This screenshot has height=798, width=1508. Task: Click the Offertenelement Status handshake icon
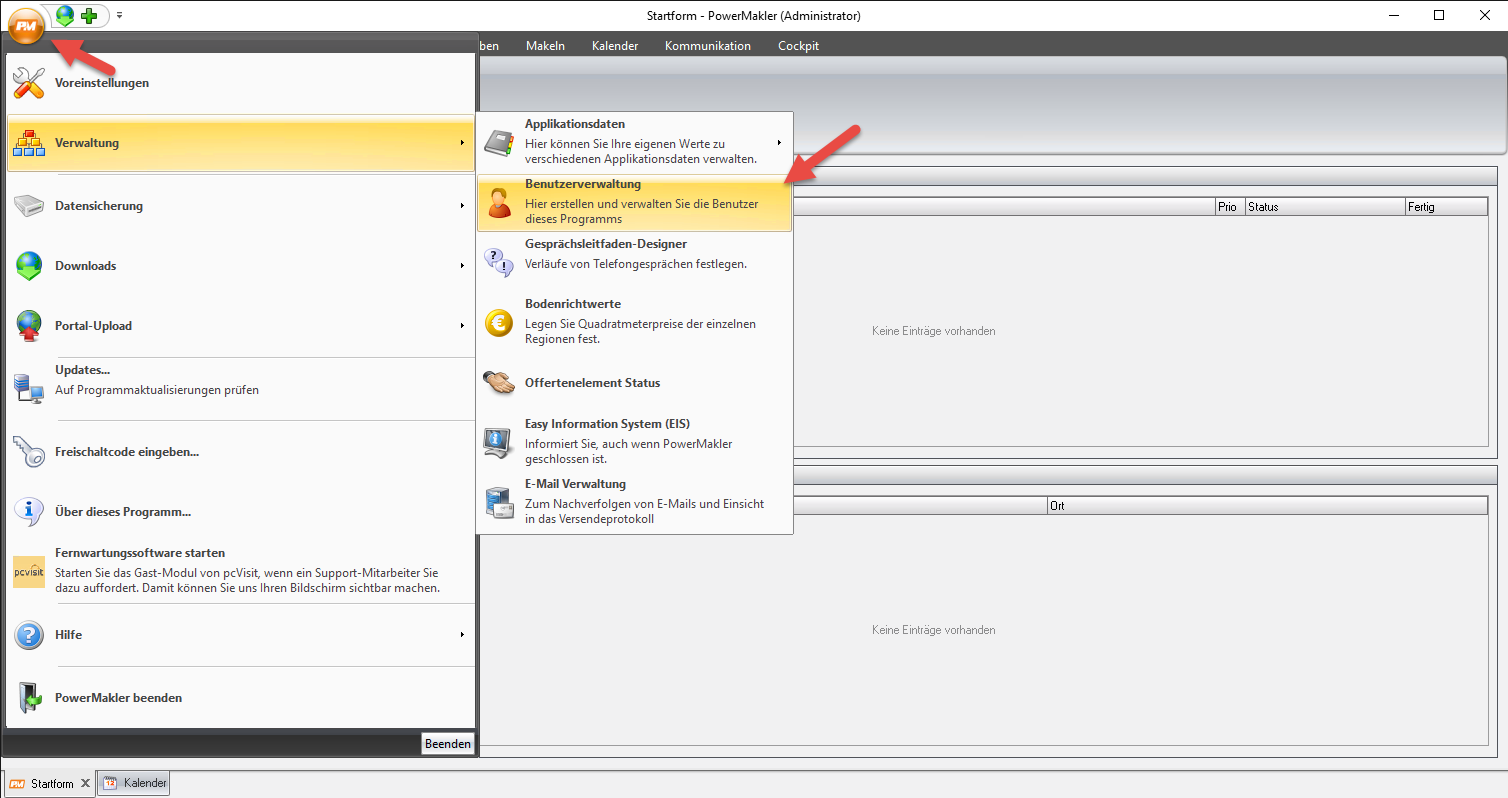pyautogui.click(x=498, y=383)
